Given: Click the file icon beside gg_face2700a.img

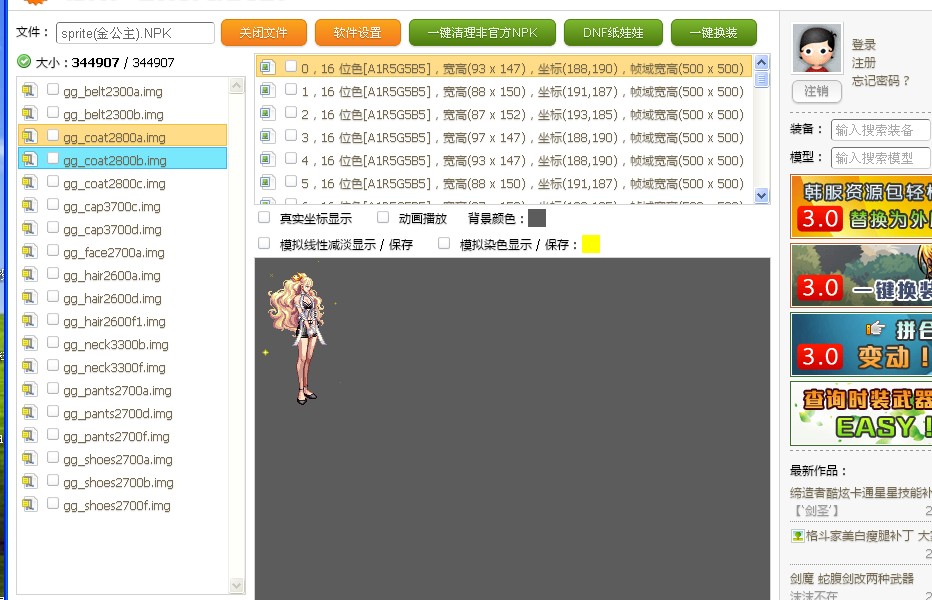Looking at the screenshot, I should (29, 252).
